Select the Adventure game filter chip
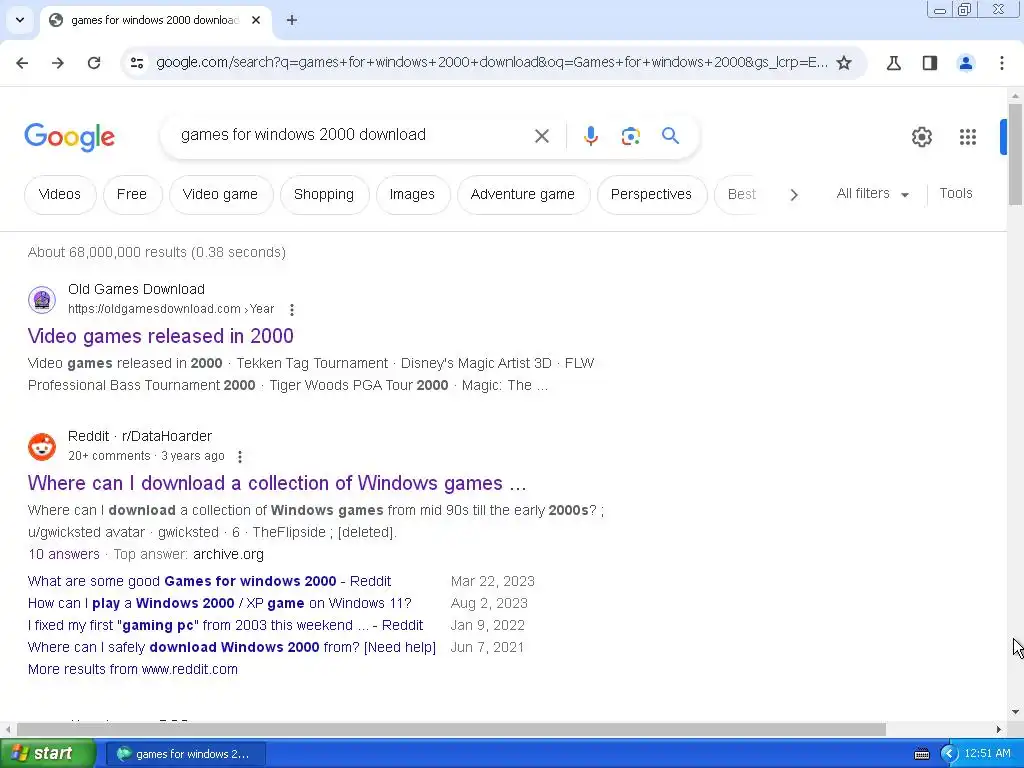This screenshot has width=1024, height=768. click(523, 195)
